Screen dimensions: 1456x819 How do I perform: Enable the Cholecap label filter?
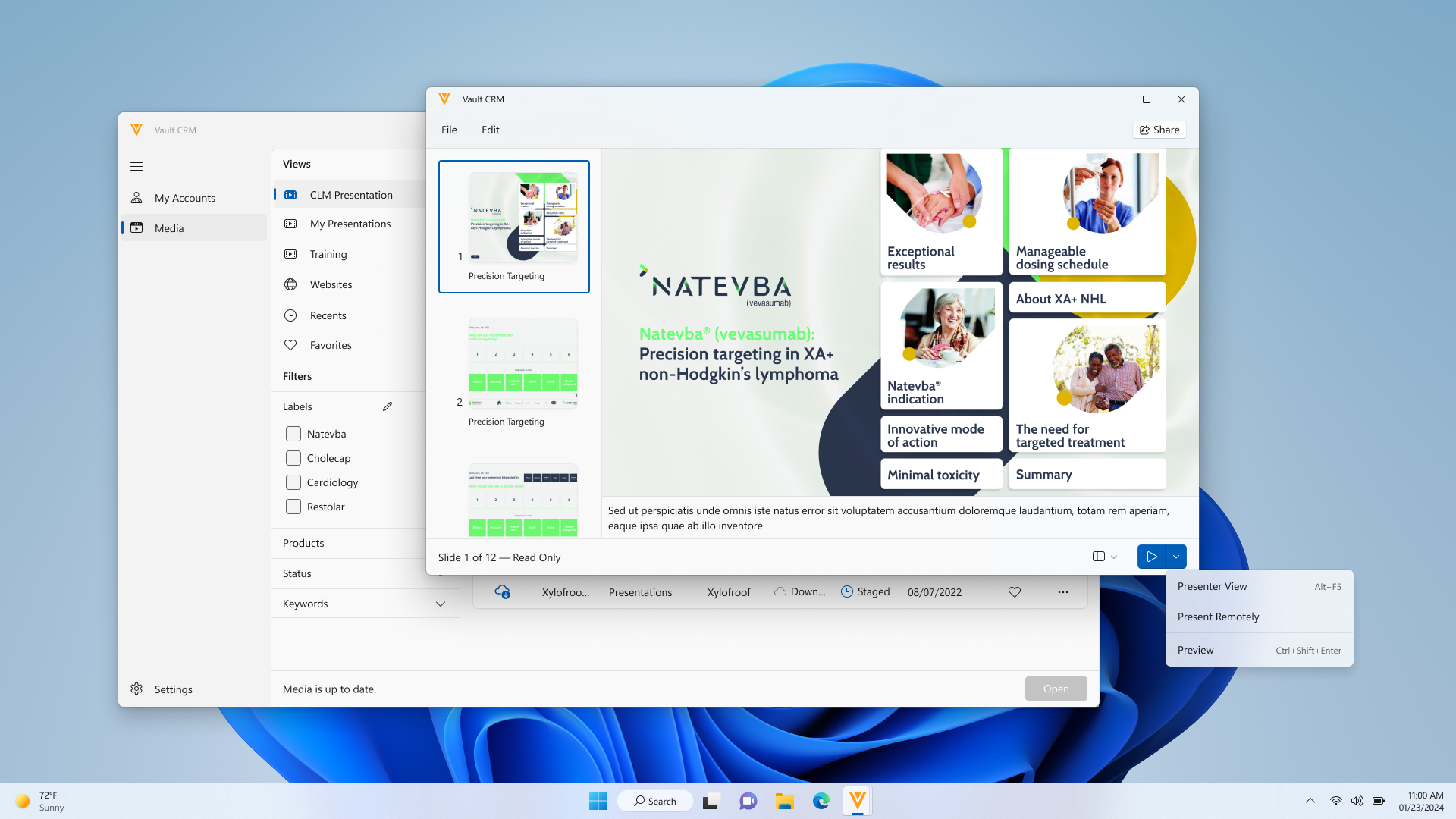click(293, 458)
